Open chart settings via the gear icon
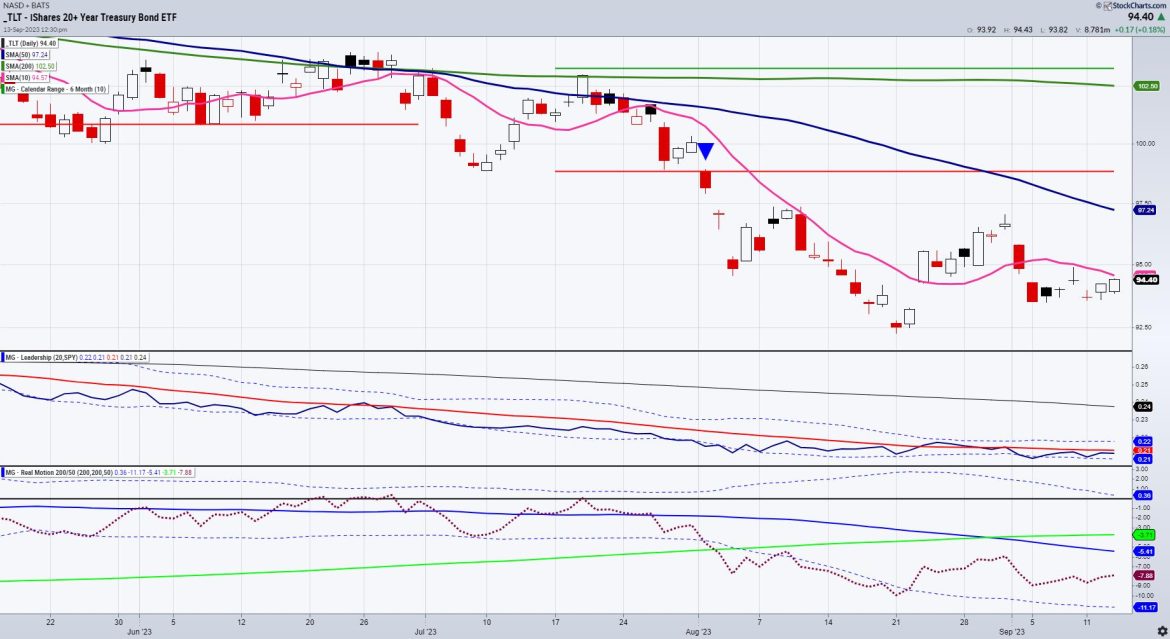Image resolution: width=1170 pixels, height=639 pixels. [1163, 631]
